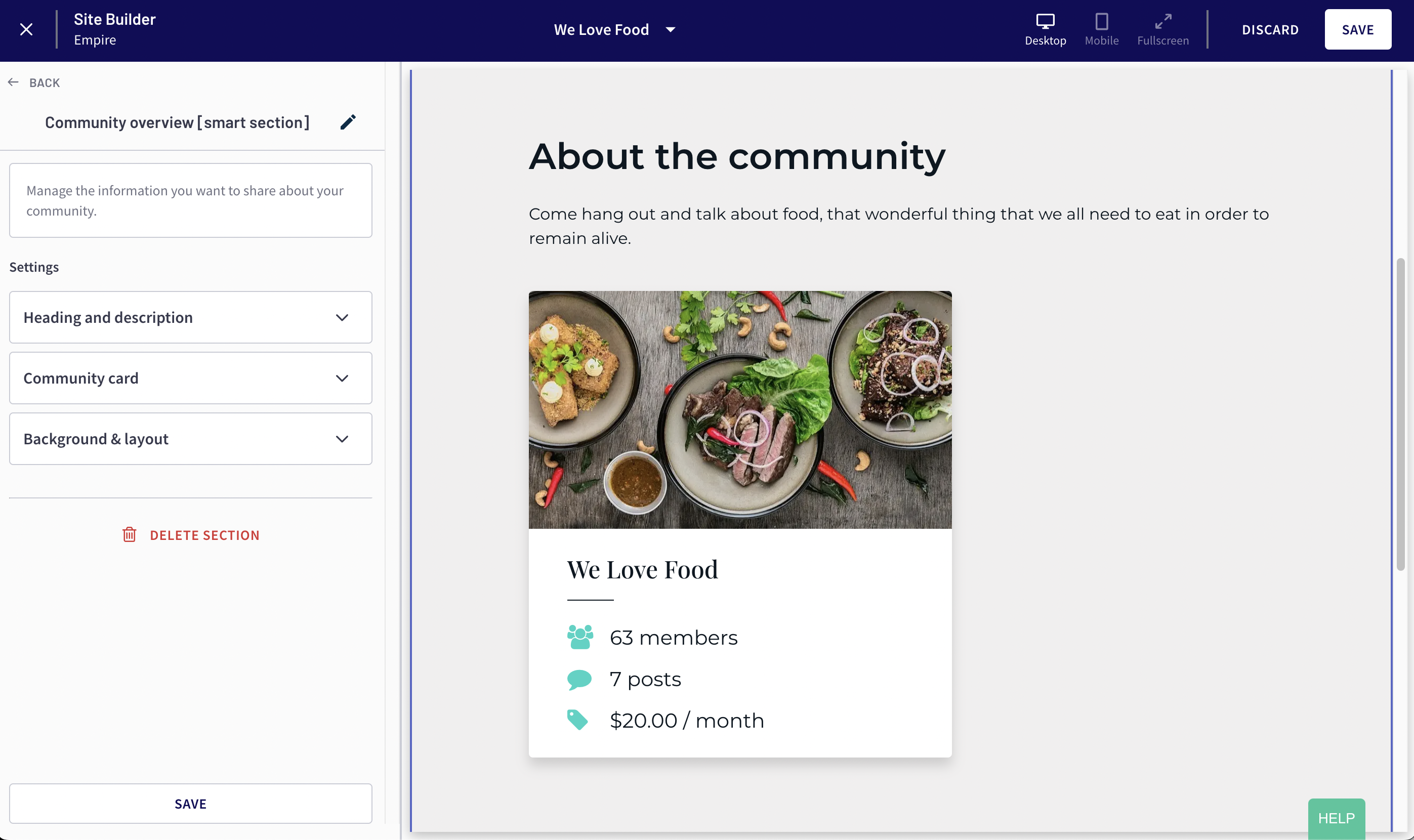This screenshot has width=1414, height=840.
Task: Click the '63 members' text
Action: tap(673, 638)
